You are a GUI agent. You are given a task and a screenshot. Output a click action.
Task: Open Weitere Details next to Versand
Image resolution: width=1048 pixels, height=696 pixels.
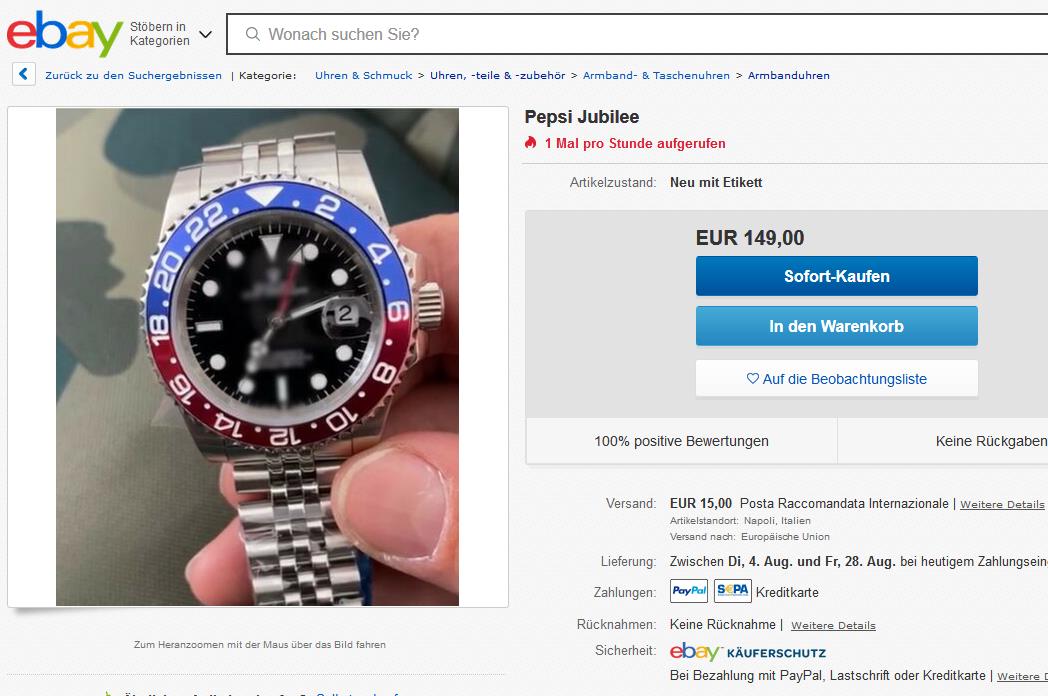pyautogui.click(x=1002, y=505)
